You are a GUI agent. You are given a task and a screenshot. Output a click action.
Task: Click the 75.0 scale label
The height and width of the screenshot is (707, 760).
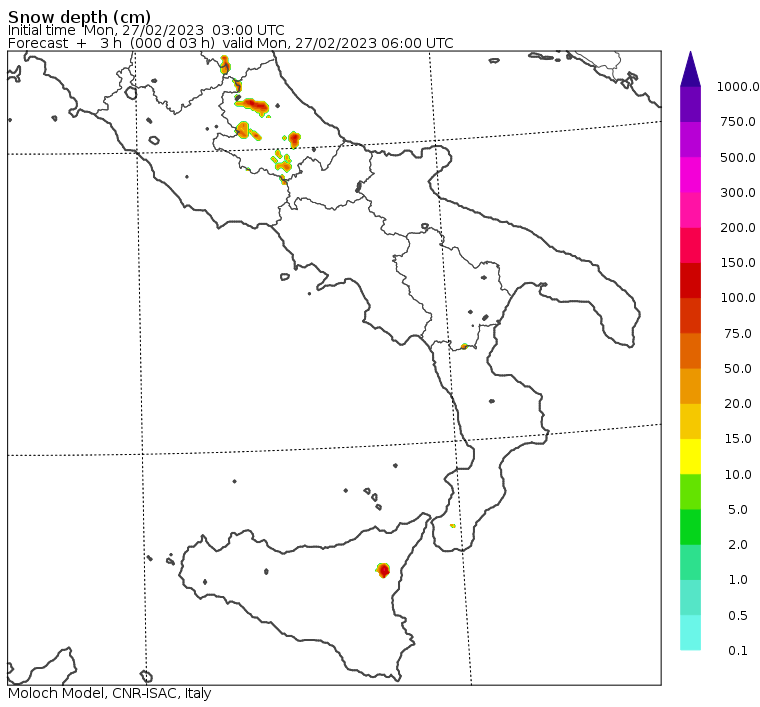coord(738,333)
